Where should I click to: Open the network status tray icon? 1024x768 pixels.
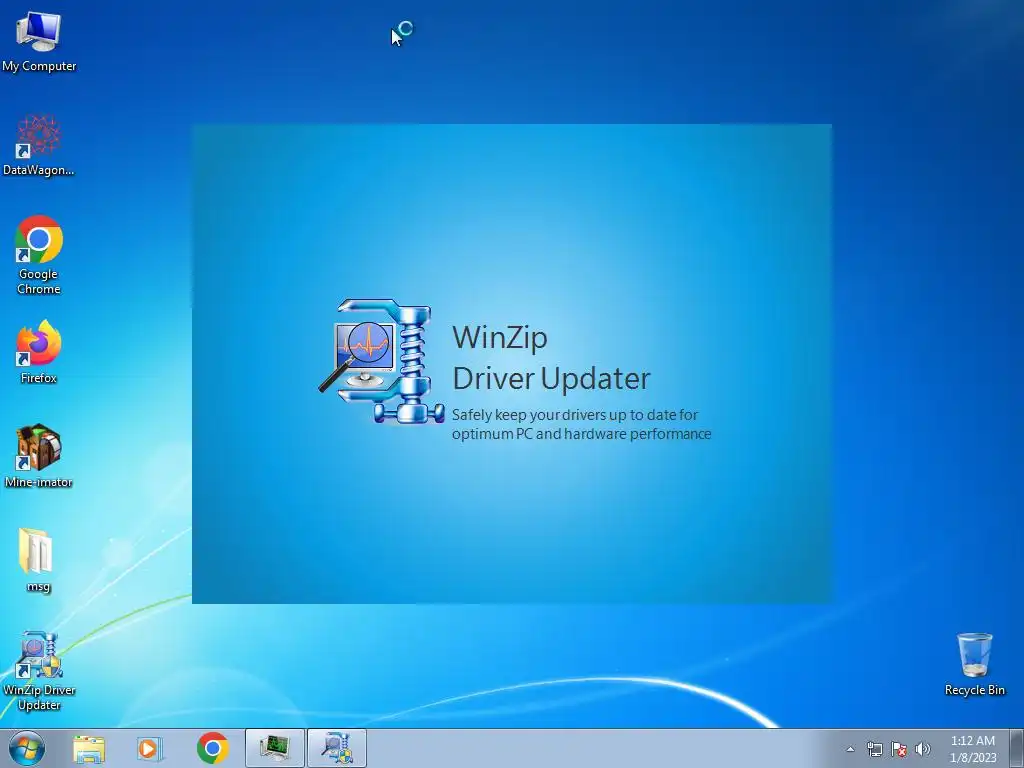click(874, 749)
